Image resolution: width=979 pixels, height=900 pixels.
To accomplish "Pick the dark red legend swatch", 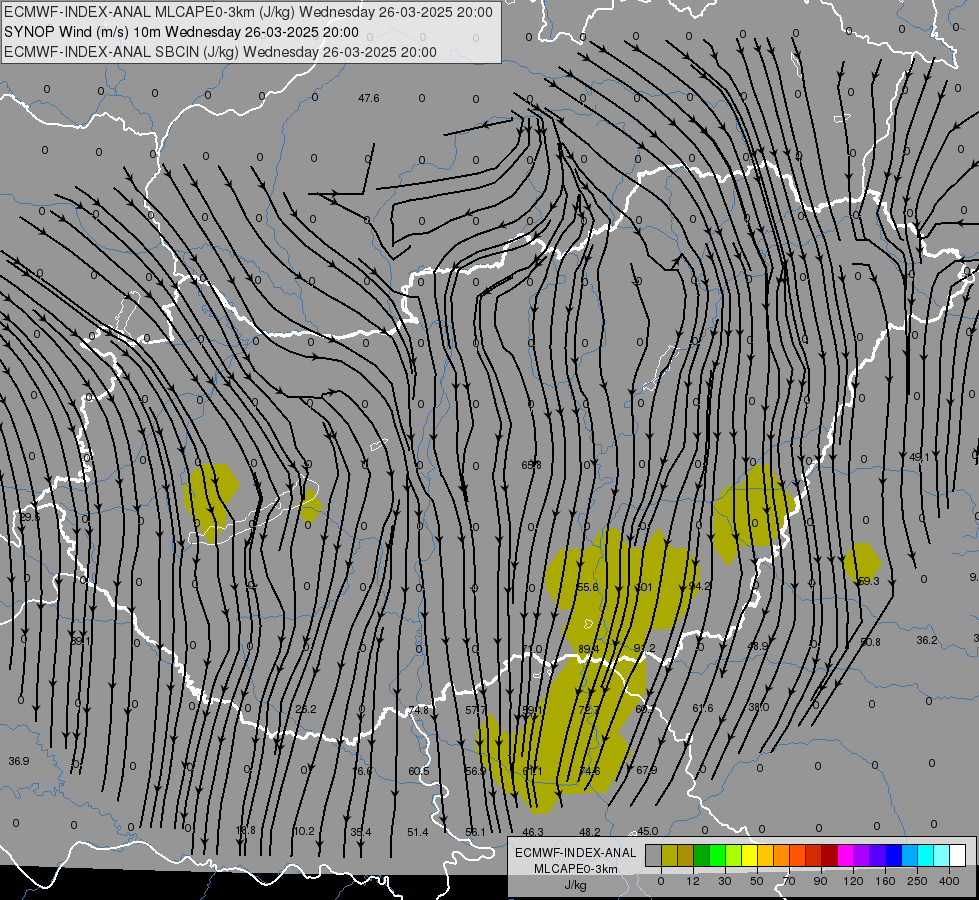I will (829, 855).
